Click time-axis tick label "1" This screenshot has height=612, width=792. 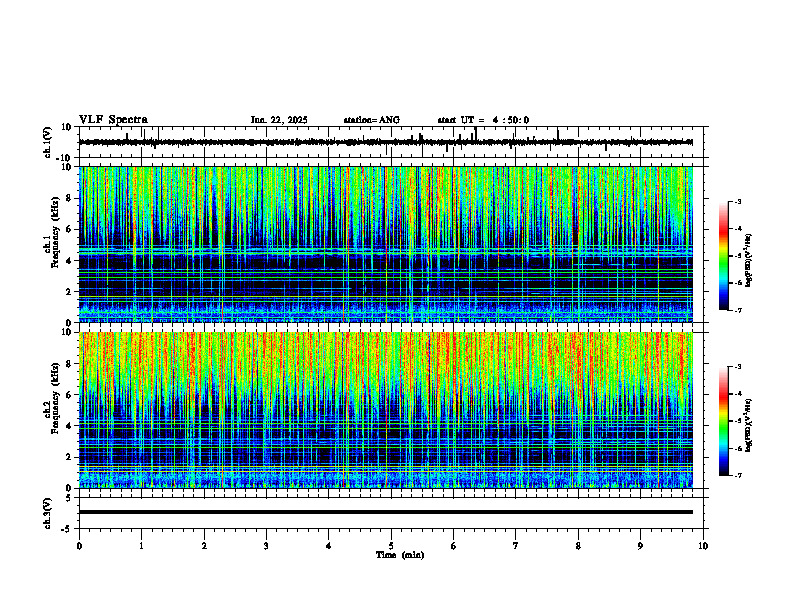point(141,546)
